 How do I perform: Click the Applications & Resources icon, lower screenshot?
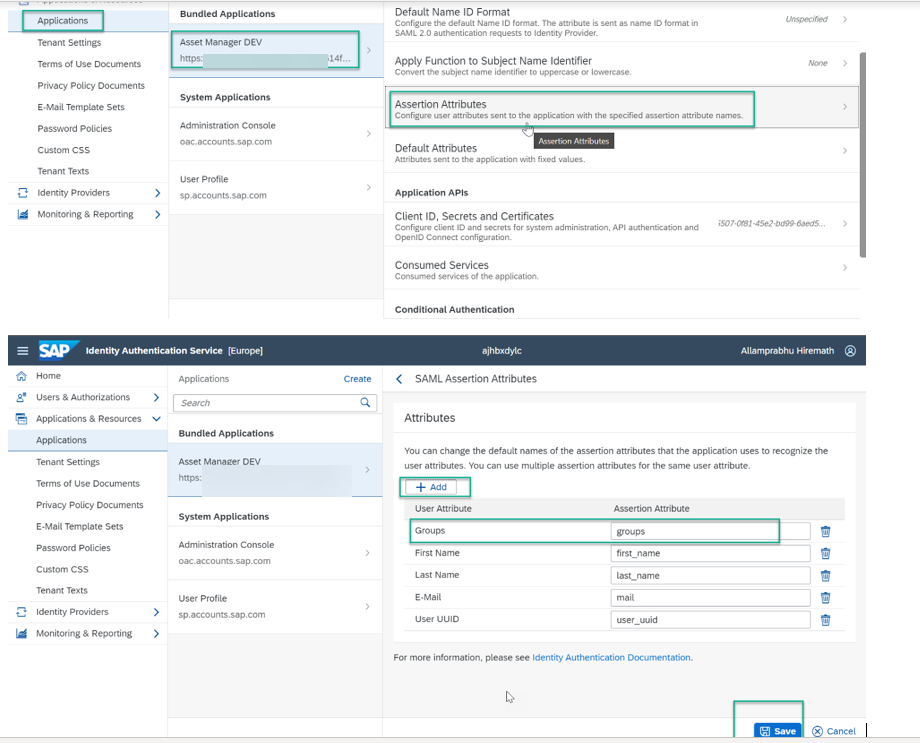pyautogui.click(x=21, y=419)
